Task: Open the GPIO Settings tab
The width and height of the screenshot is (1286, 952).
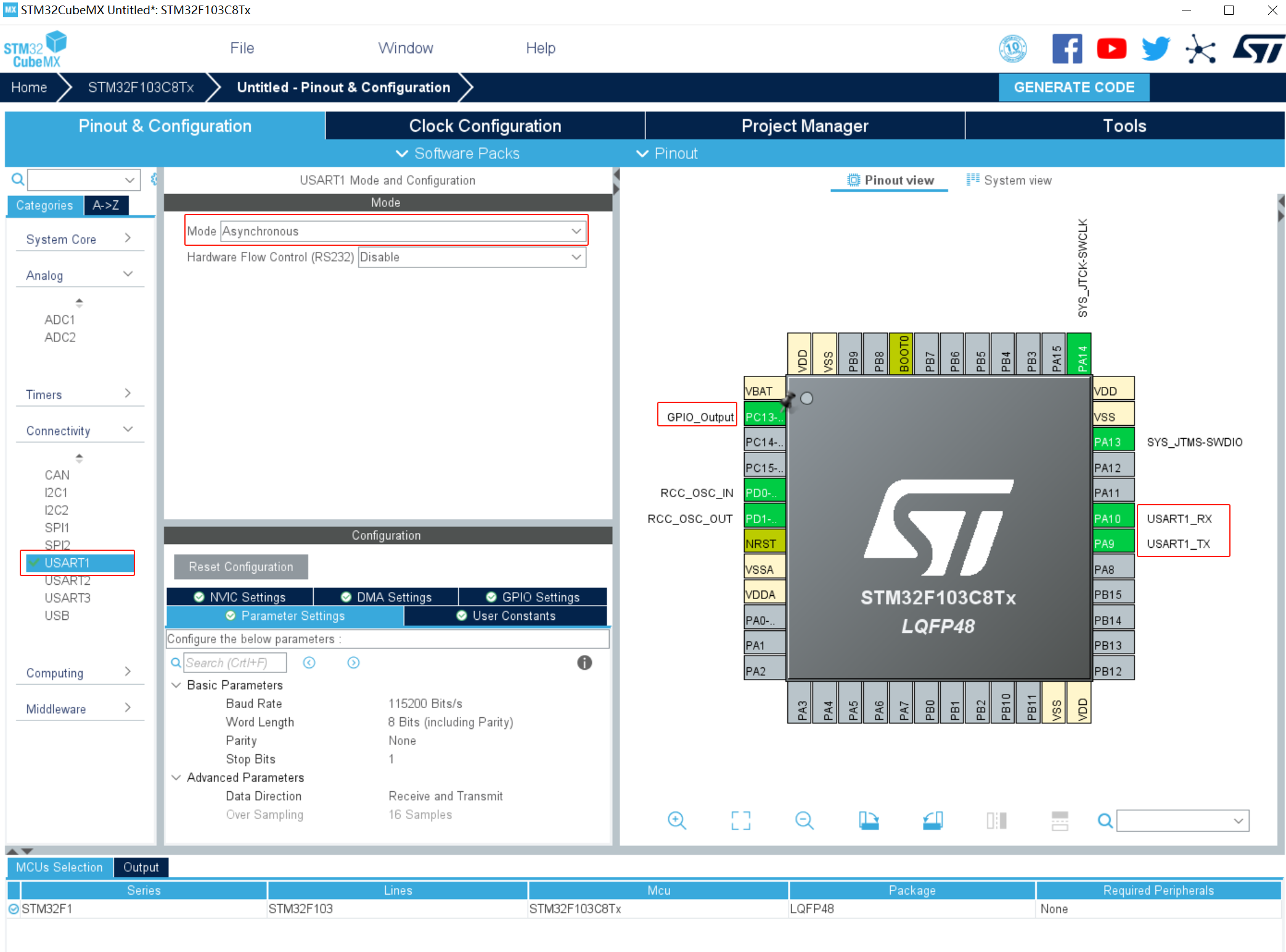Action: point(533,597)
